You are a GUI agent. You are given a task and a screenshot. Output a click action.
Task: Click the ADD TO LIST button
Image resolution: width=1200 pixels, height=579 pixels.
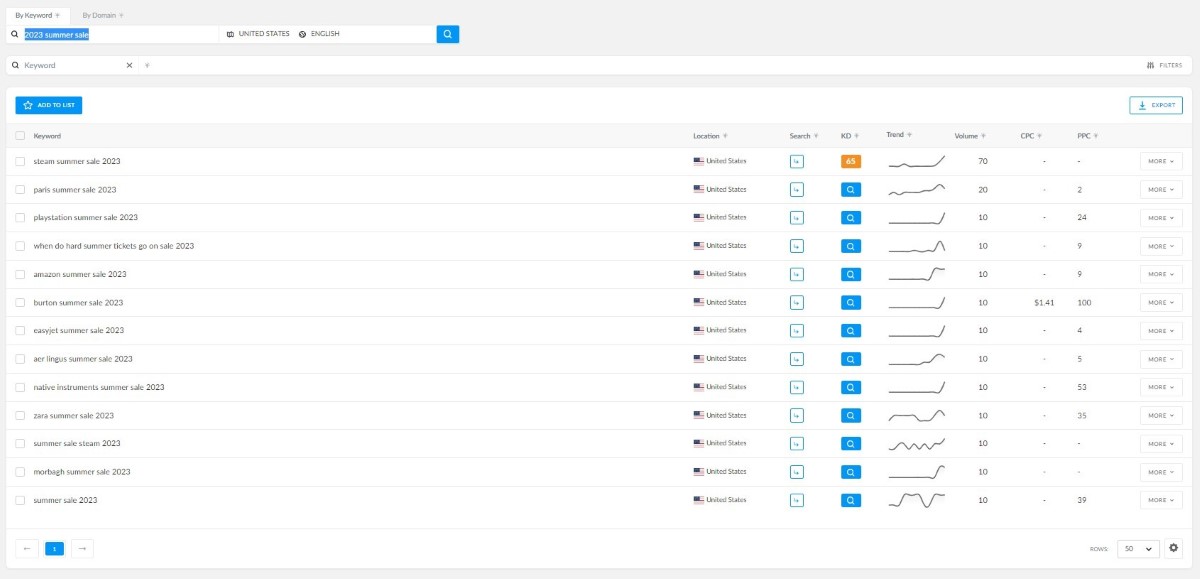pyautogui.click(x=49, y=105)
